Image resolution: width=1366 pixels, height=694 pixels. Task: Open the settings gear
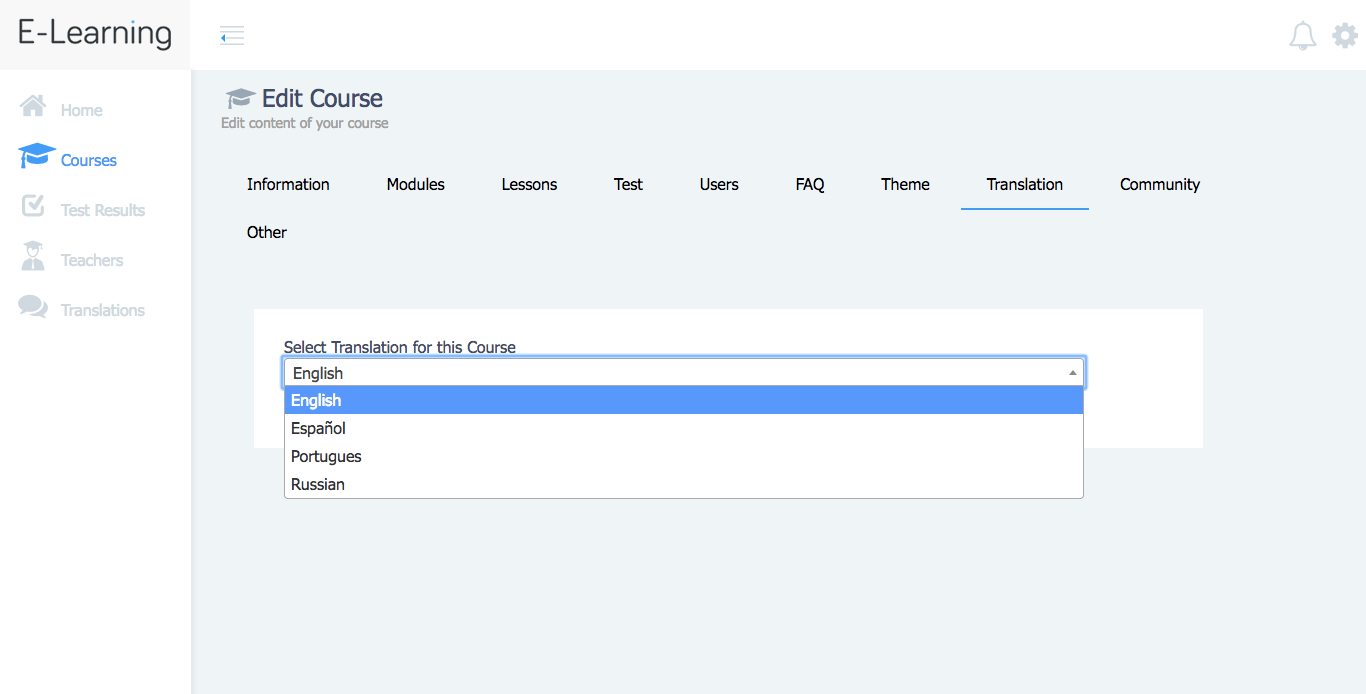[1345, 36]
